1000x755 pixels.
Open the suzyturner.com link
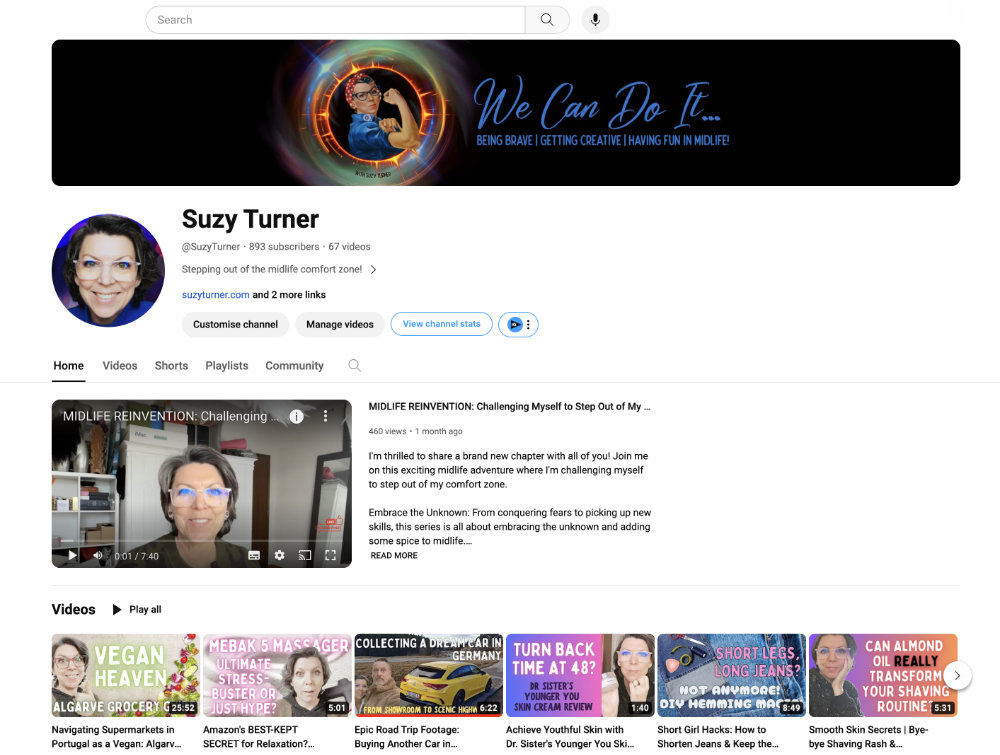pyautogui.click(x=216, y=295)
